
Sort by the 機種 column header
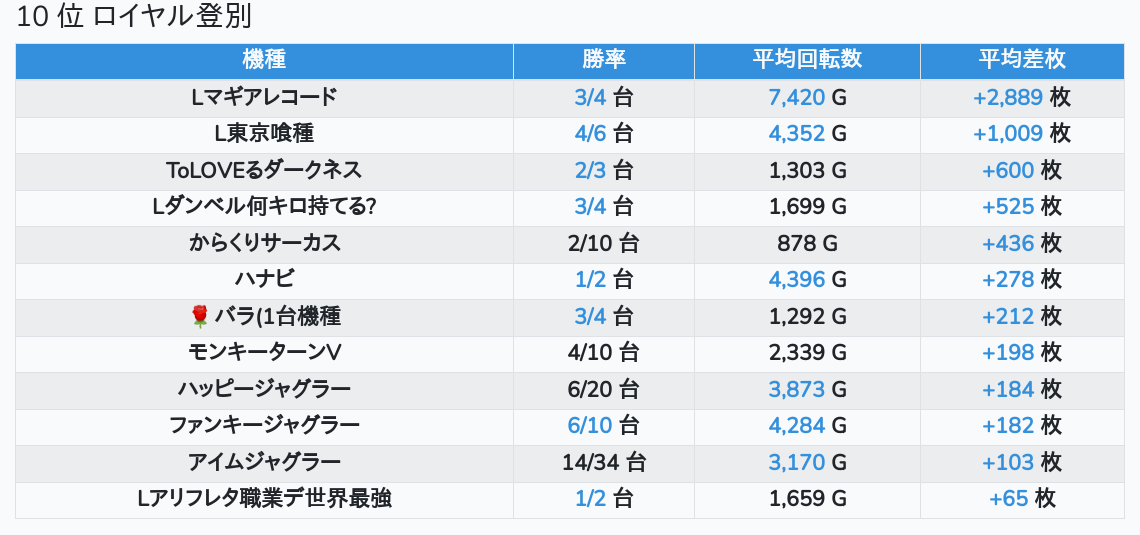click(264, 59)
